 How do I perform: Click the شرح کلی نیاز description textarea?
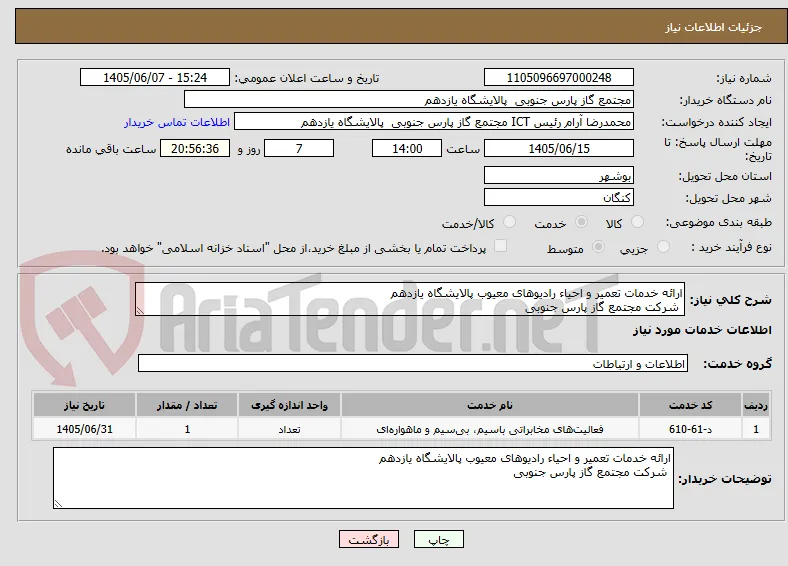(410, 299)
